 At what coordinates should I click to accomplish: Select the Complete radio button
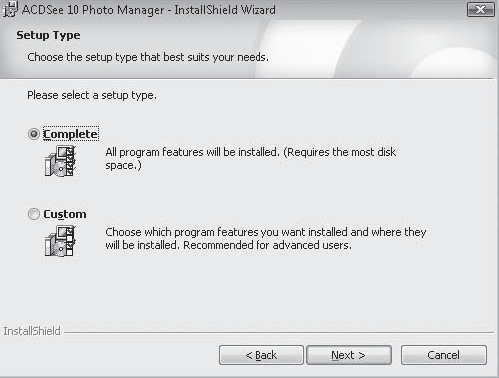[x=34, y=134]
